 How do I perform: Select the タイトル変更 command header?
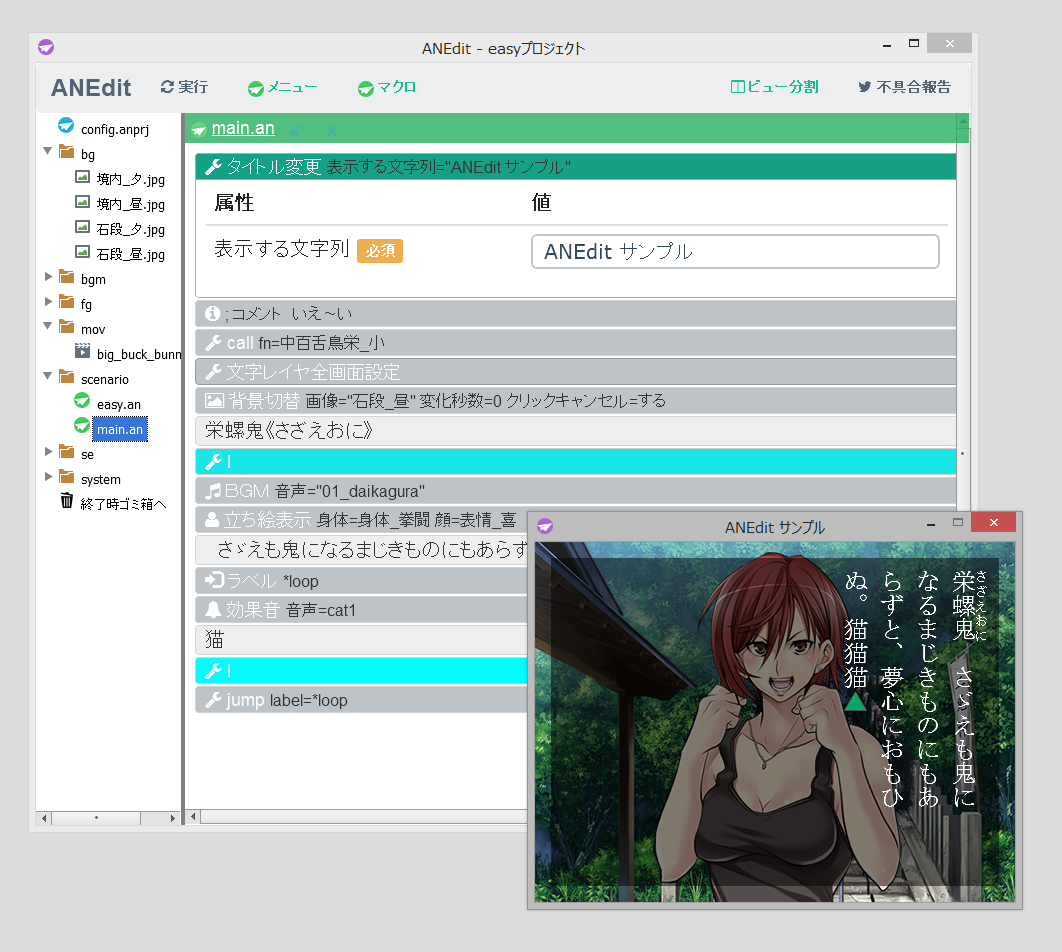click(576, 167)
